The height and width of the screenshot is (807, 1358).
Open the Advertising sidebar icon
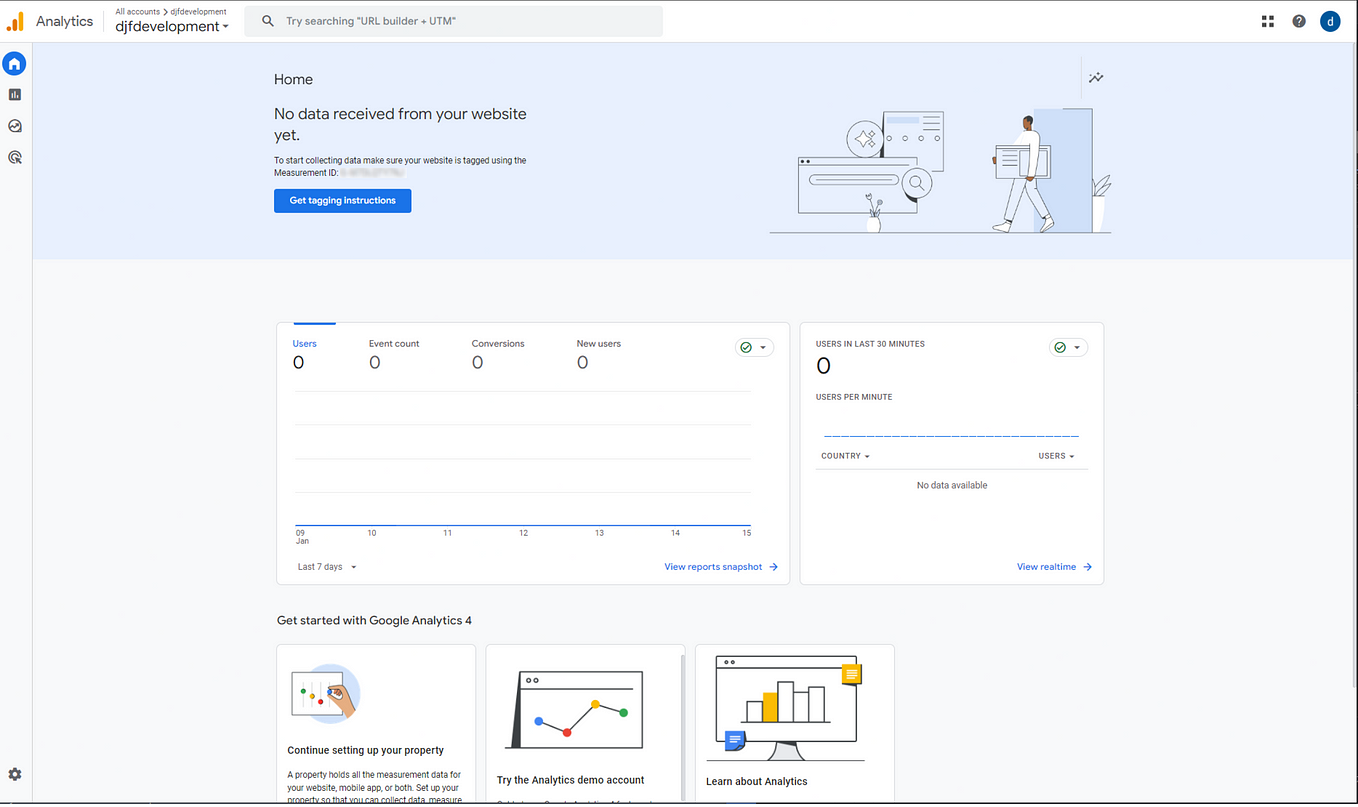pos(15,157)
